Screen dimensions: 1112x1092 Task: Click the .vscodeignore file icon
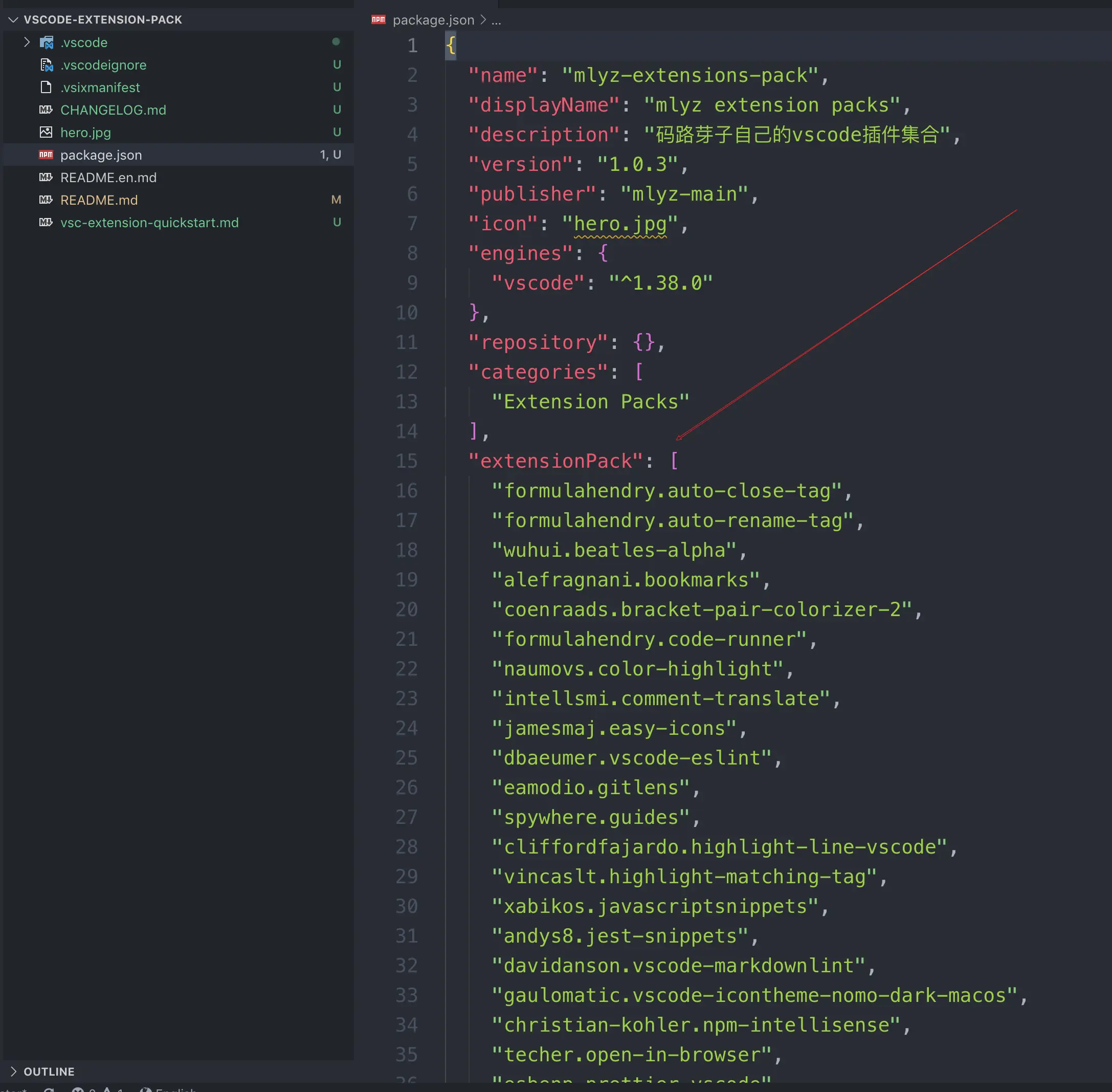47,65
